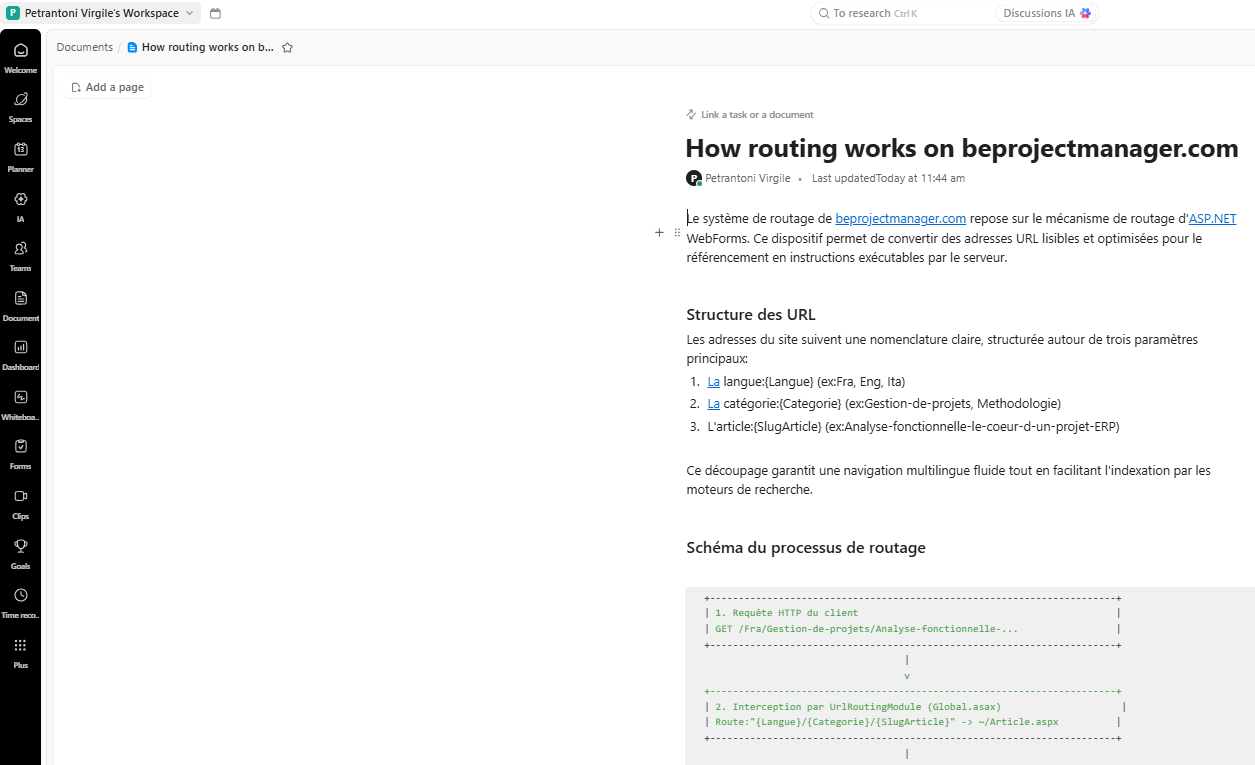
Task: Click Last updated Today at 11:44 am
Action: (888, 178)
